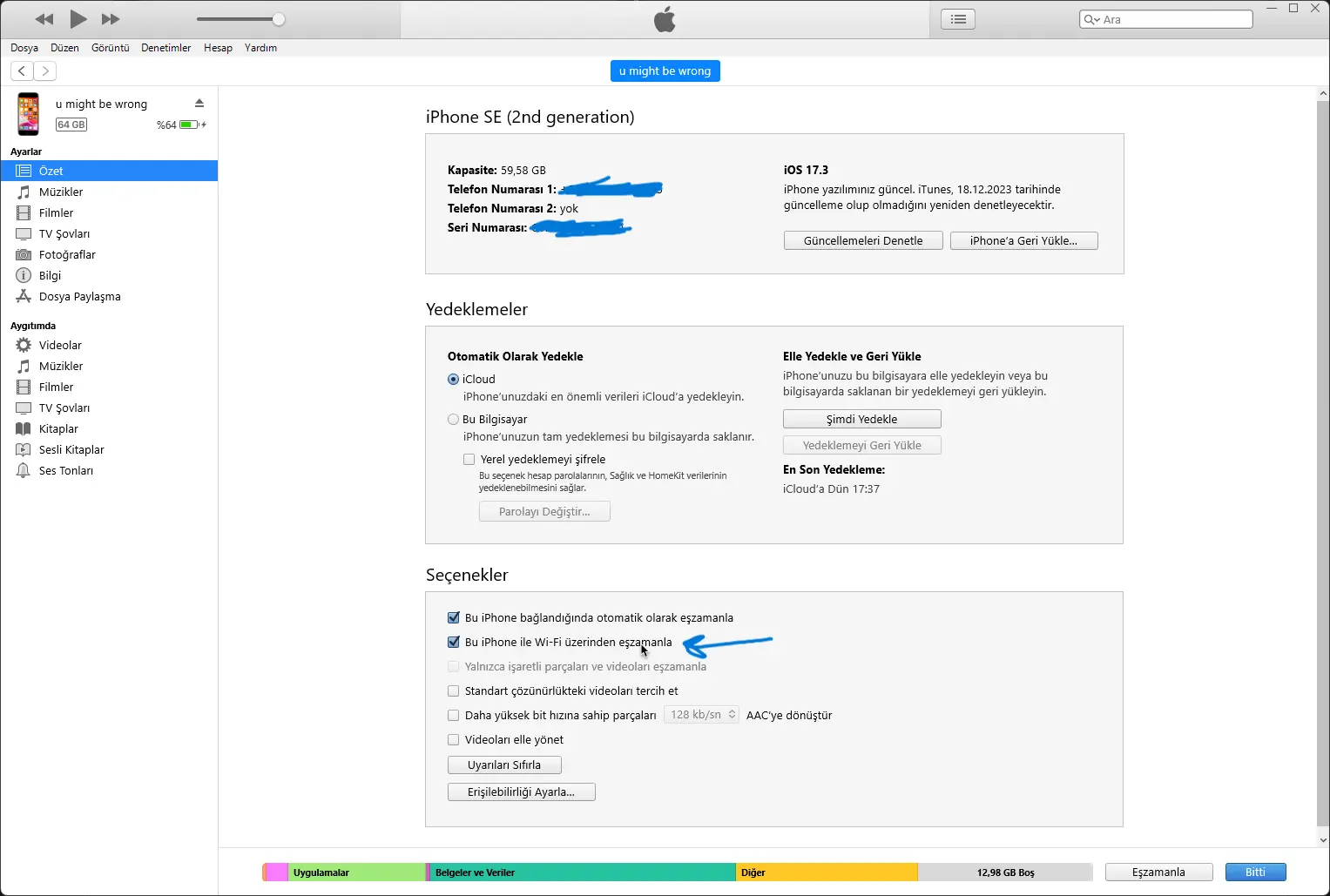Open the Görüntü menu
This screenshot has height=896, width=1330.
(x=111, y=48)
